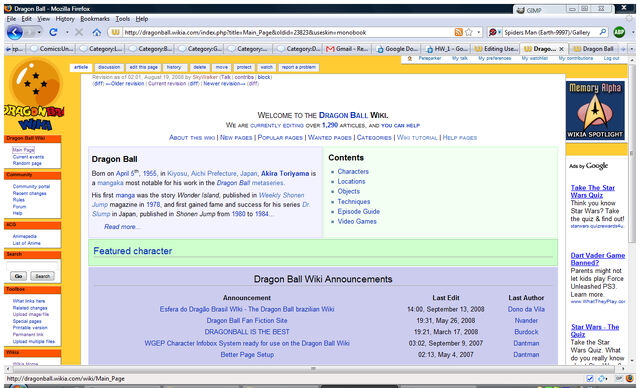Image resolution: width=640 pixels, height=388 pixels.
Task: Close the active Dragon Ball tab
Action: click(x=561, y=49)
